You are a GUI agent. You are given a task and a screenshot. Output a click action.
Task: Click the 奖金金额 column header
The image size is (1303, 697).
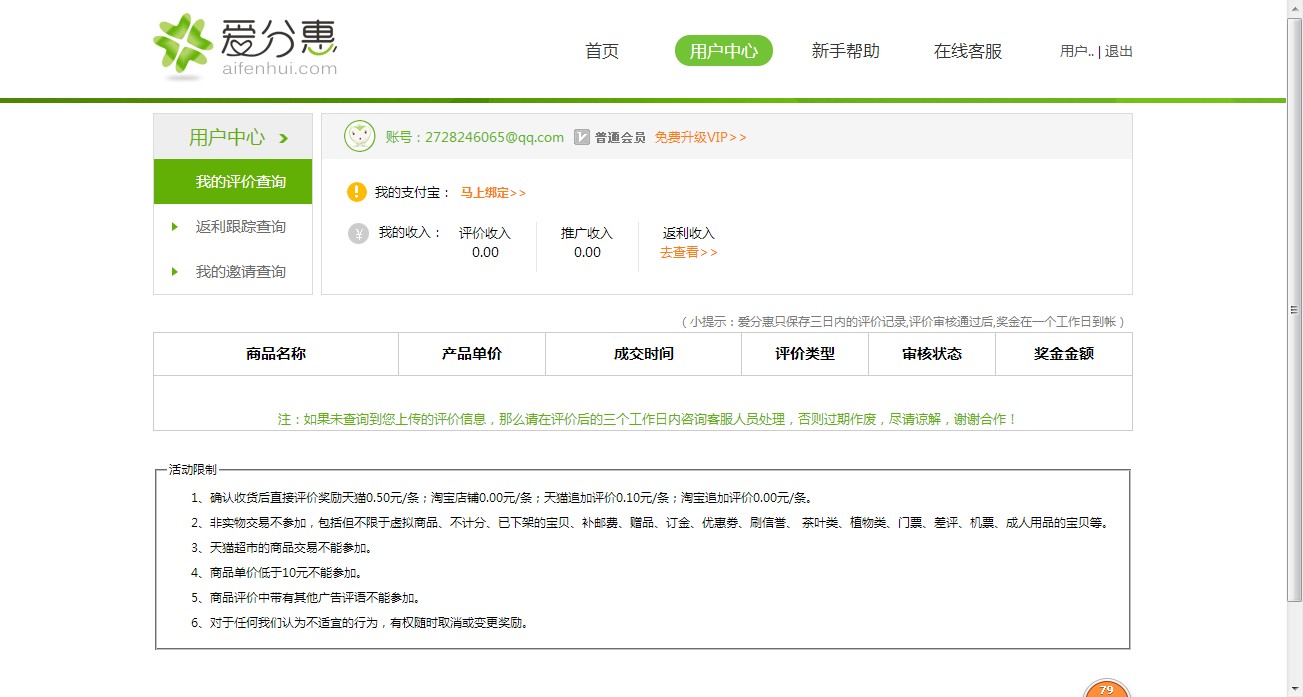click(1064, 354)
